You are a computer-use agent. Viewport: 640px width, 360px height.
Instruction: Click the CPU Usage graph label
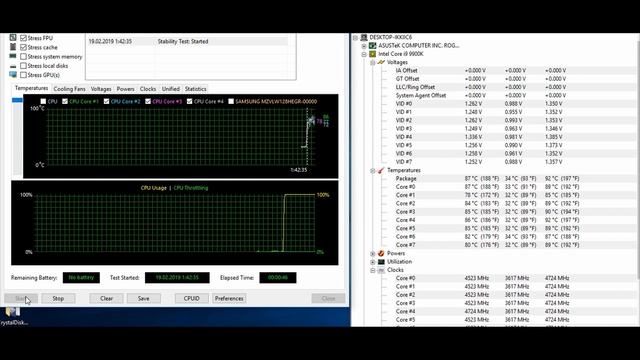[x=153, y=188]
